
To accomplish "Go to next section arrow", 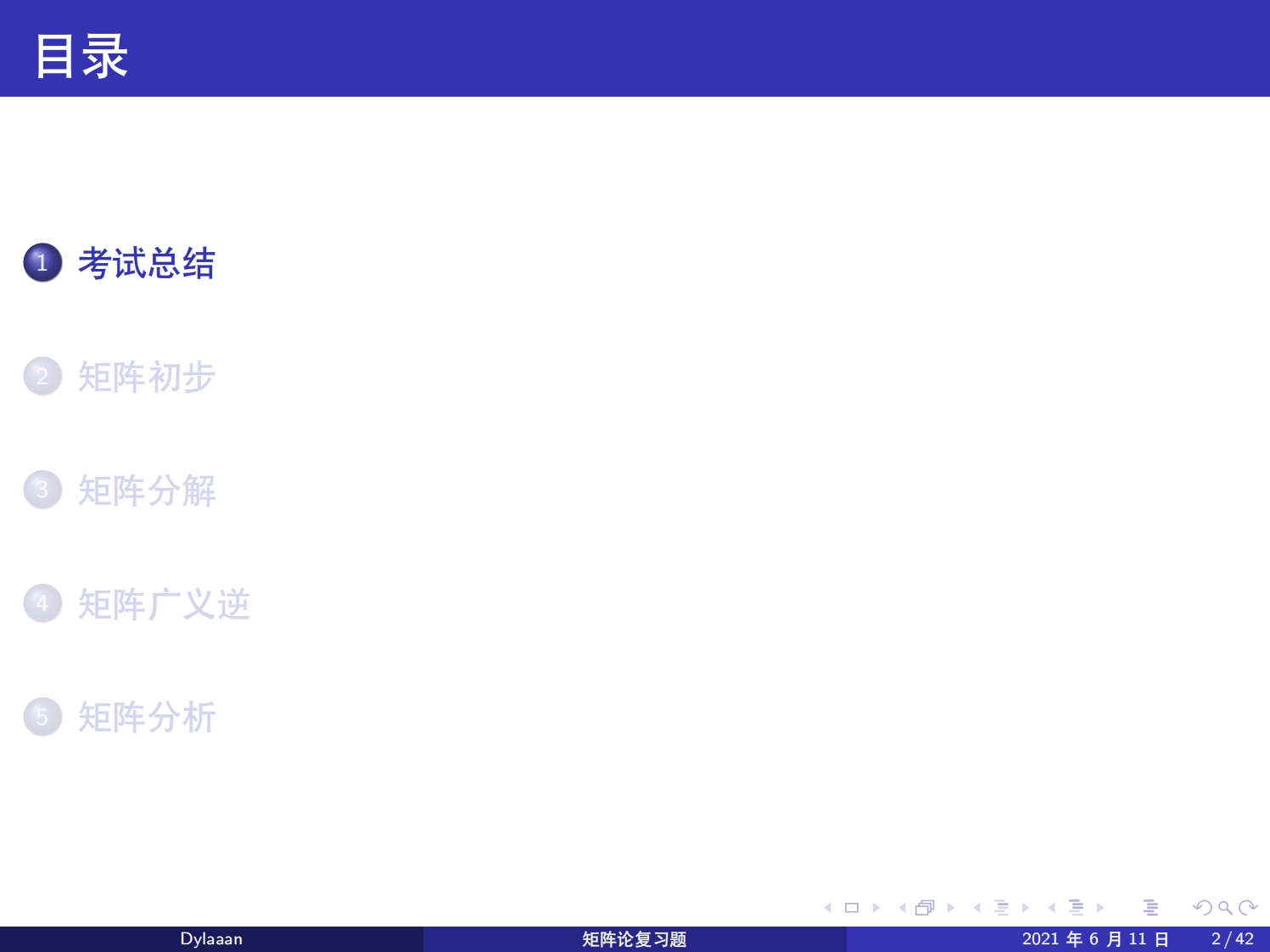I will (x=1100, y=908).
